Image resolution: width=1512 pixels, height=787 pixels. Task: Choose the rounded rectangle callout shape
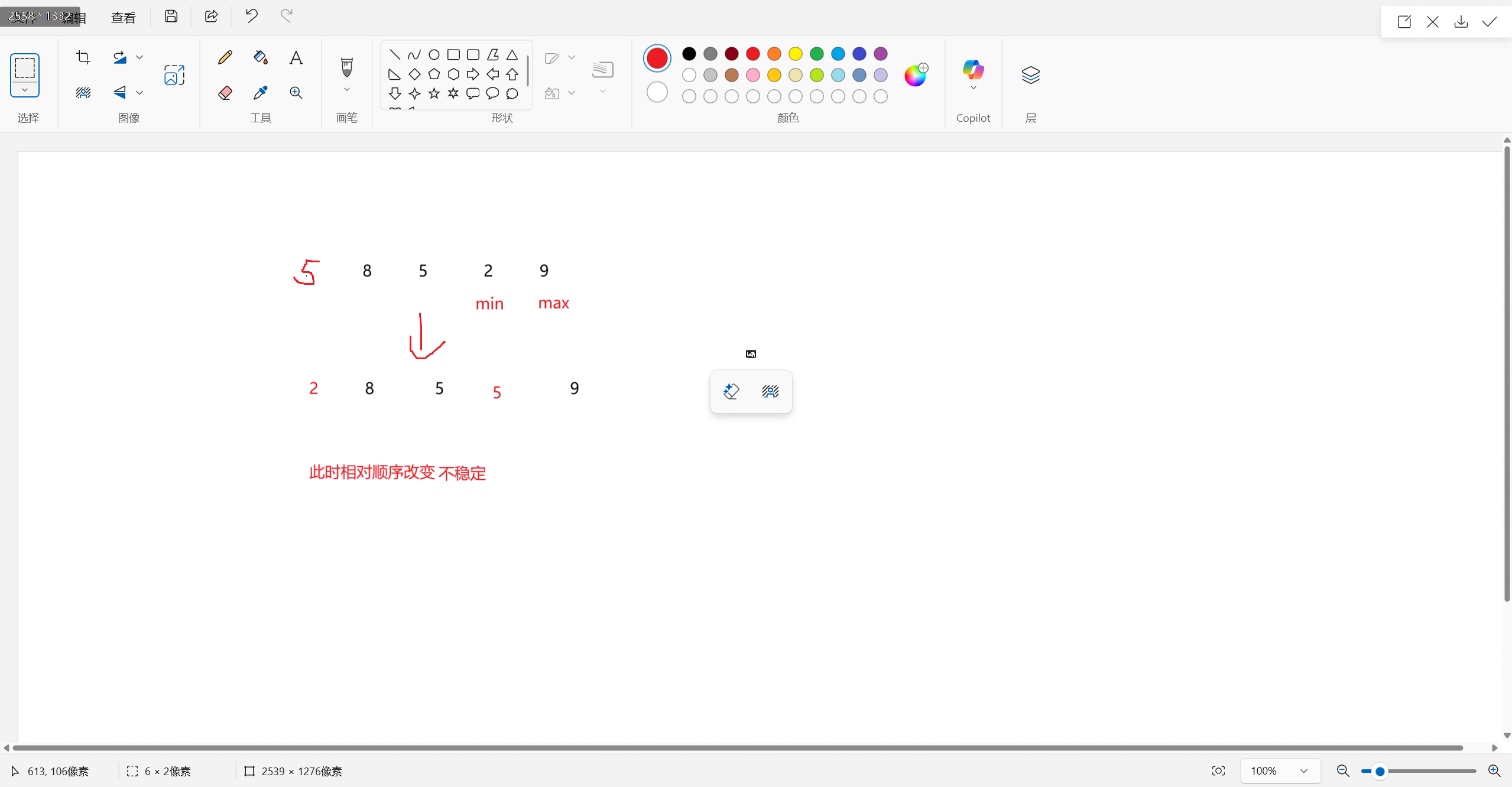473,93
